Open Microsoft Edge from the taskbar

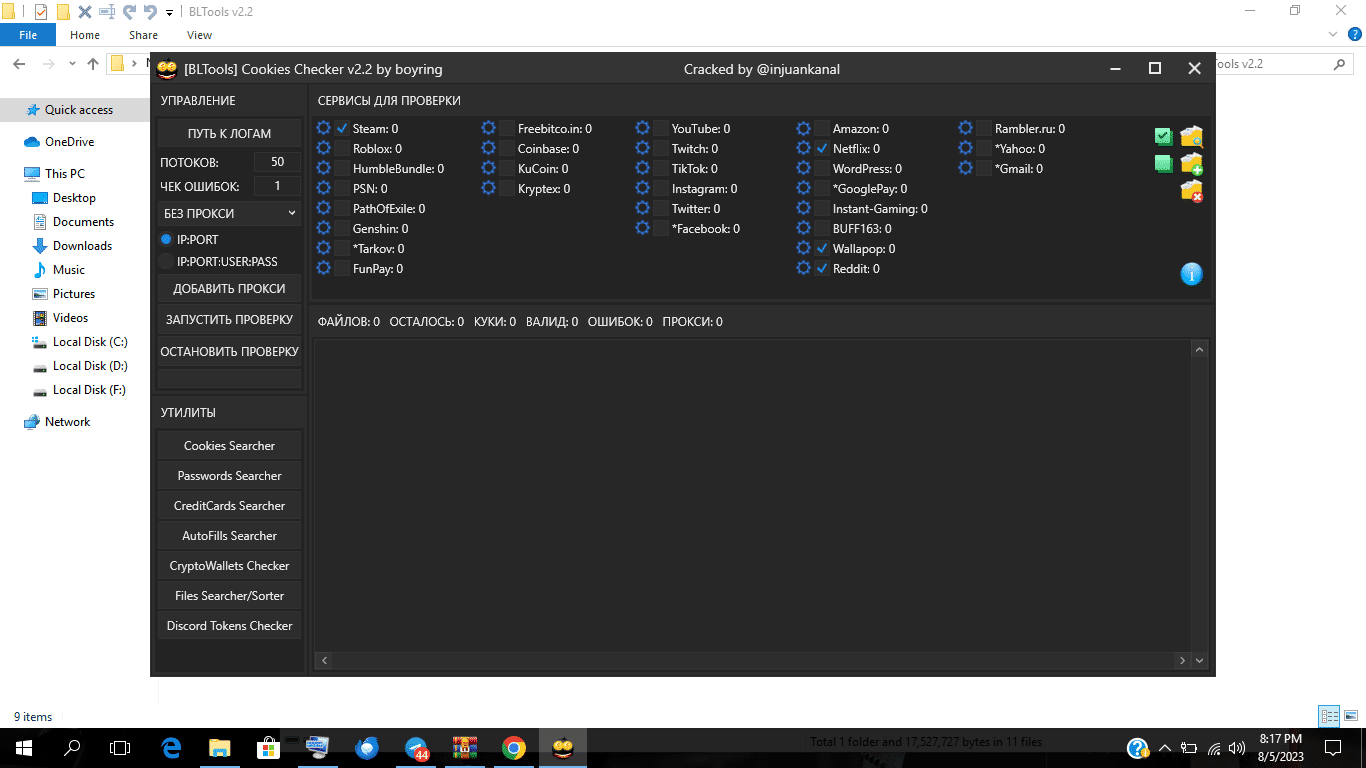click(171, 748)
